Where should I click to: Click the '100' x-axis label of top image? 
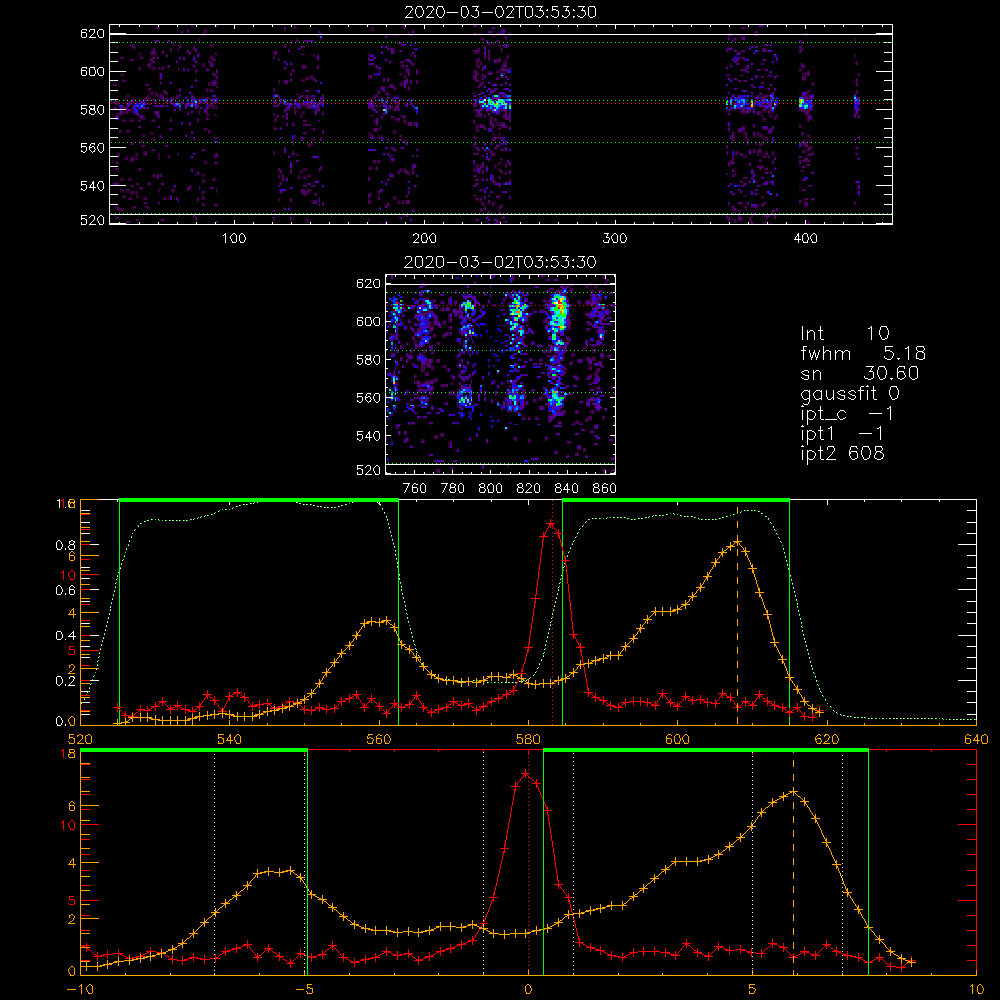point(234,239)
